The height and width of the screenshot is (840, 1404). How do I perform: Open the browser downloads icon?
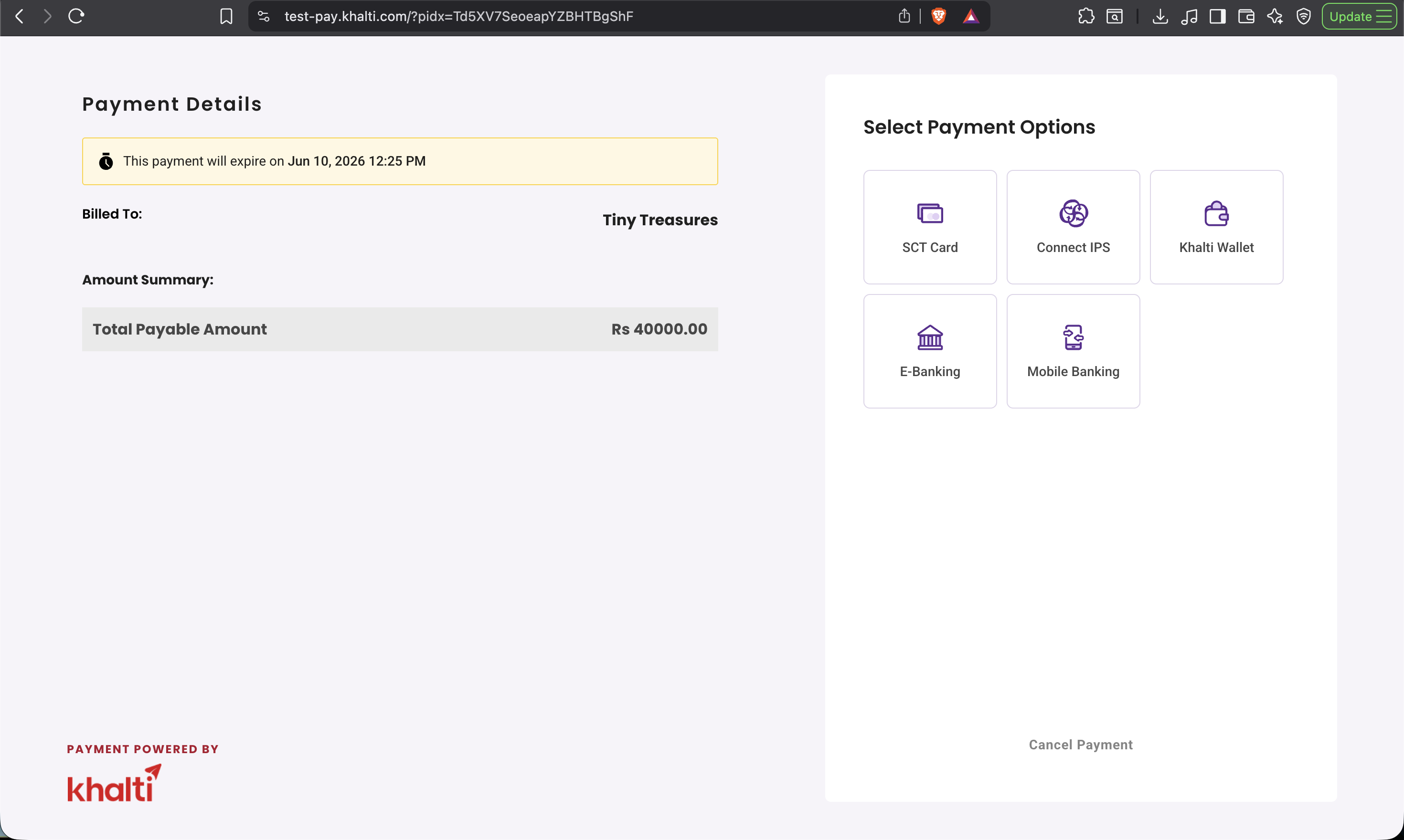[x=1160, y=16]
